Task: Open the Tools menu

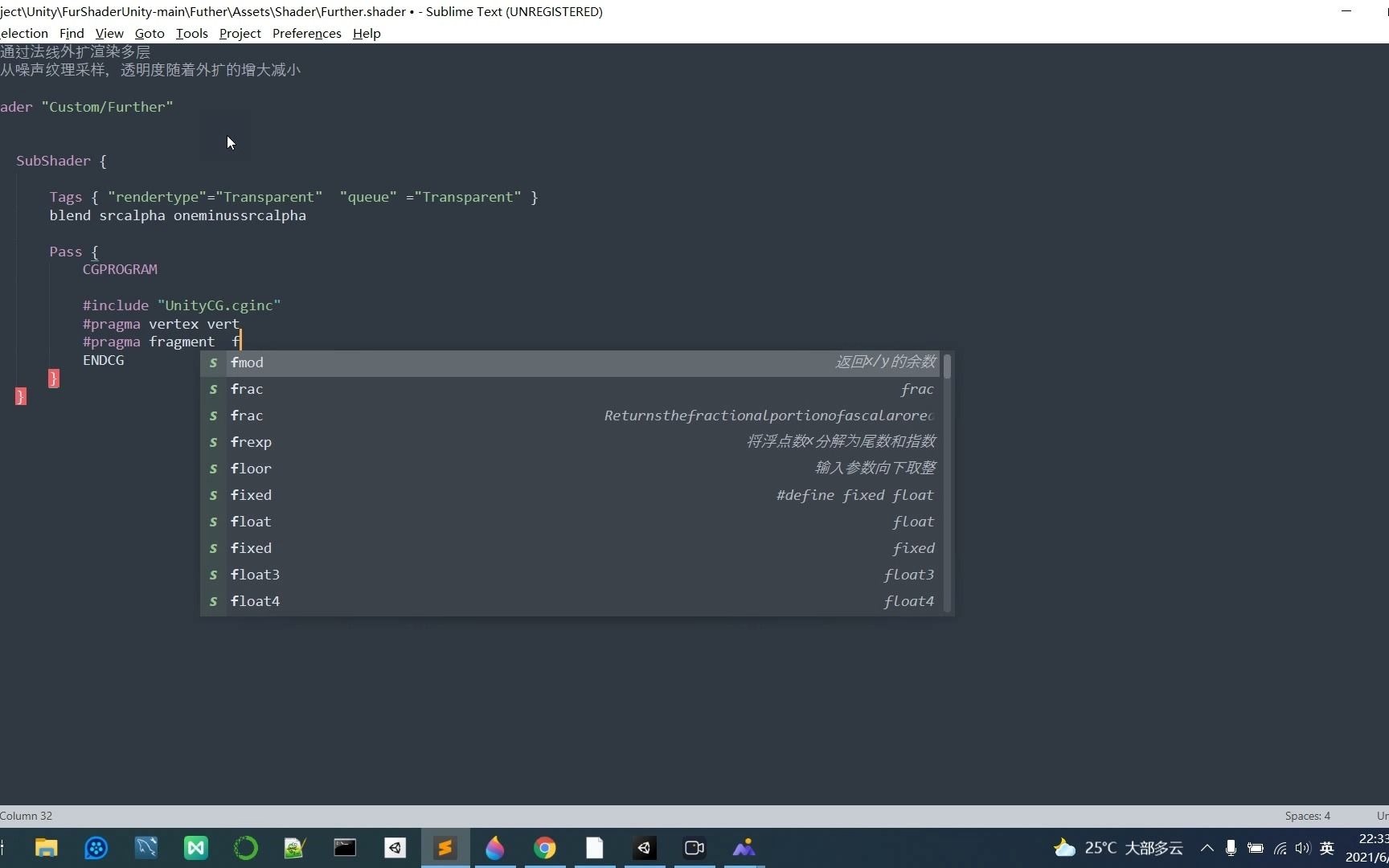Action: coord(191,33)
